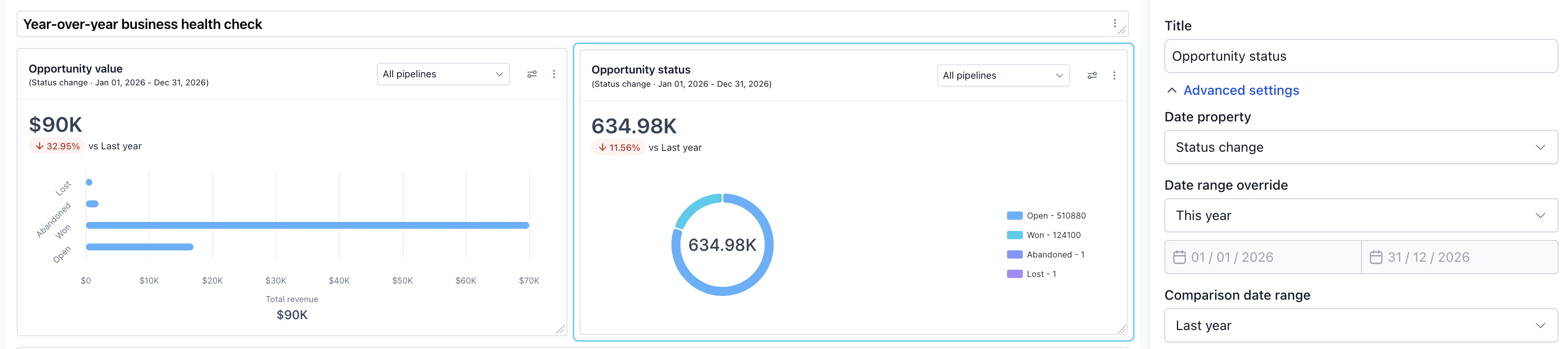Open All pipelines dropdown in Opportunity status
Screen dimensions: 1568x349
(x=1003, y=75)
